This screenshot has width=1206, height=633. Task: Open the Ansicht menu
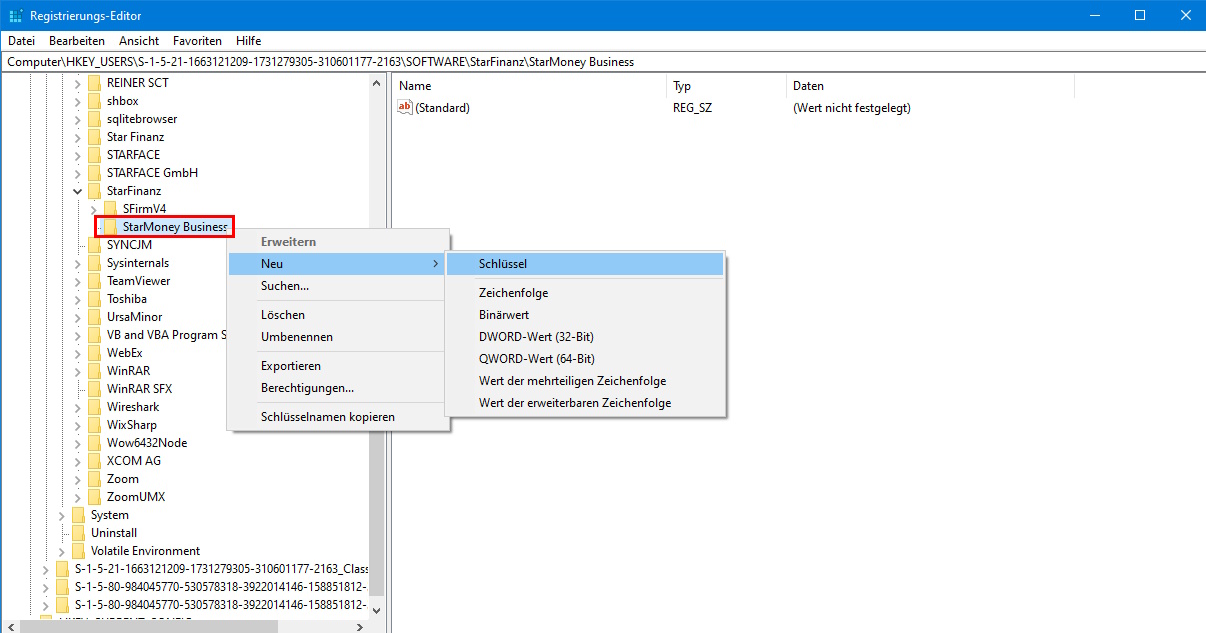(139, 41)
